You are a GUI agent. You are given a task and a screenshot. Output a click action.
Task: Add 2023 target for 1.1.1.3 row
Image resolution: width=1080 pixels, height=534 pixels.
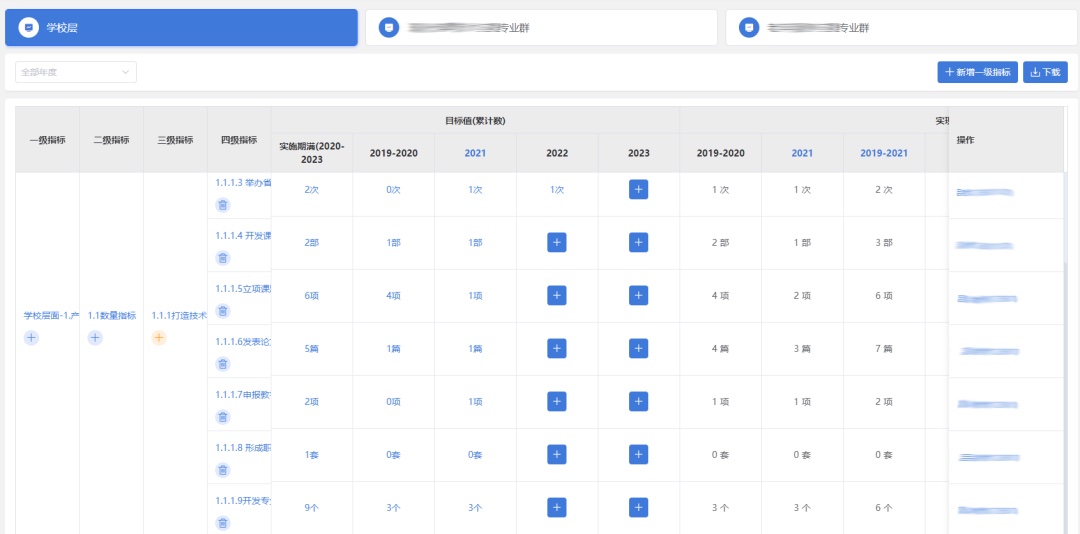pos(638,189)
